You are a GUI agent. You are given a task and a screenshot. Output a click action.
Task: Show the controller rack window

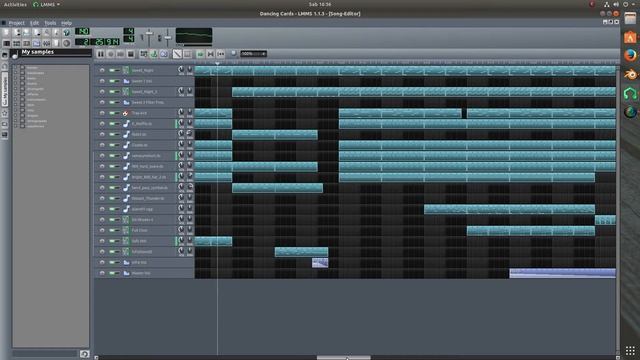[66, 43]
